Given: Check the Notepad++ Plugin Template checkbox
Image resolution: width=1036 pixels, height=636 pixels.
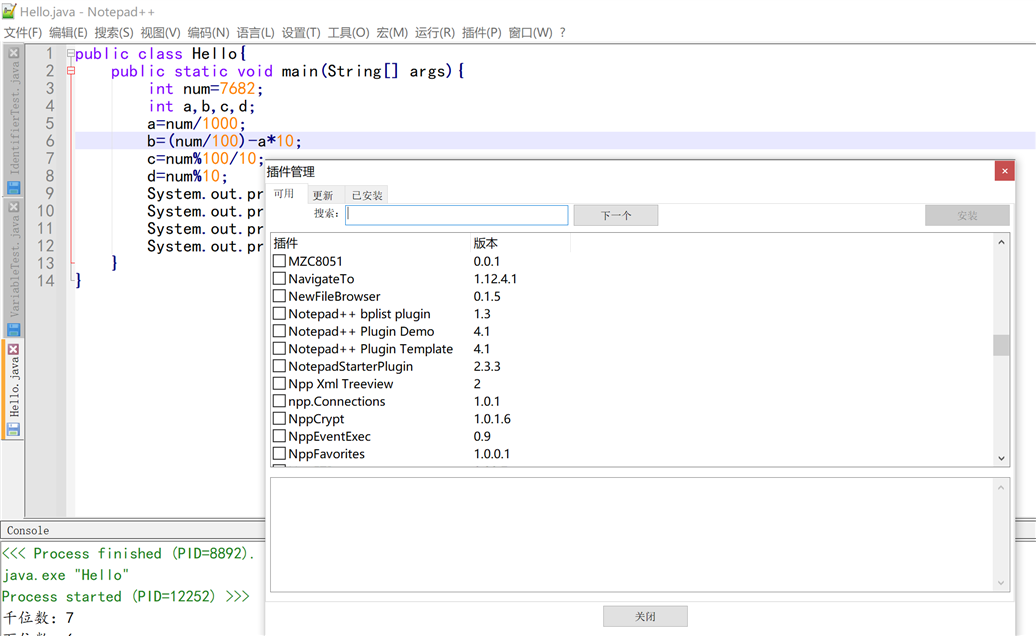Looking at the screenshot, I should (279, 348).
